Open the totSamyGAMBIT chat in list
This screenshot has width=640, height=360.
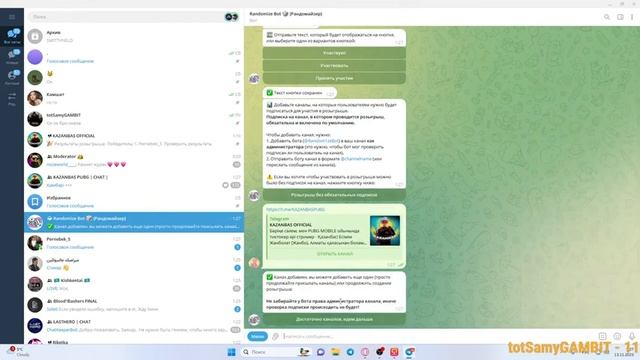[x=134, y=119]
